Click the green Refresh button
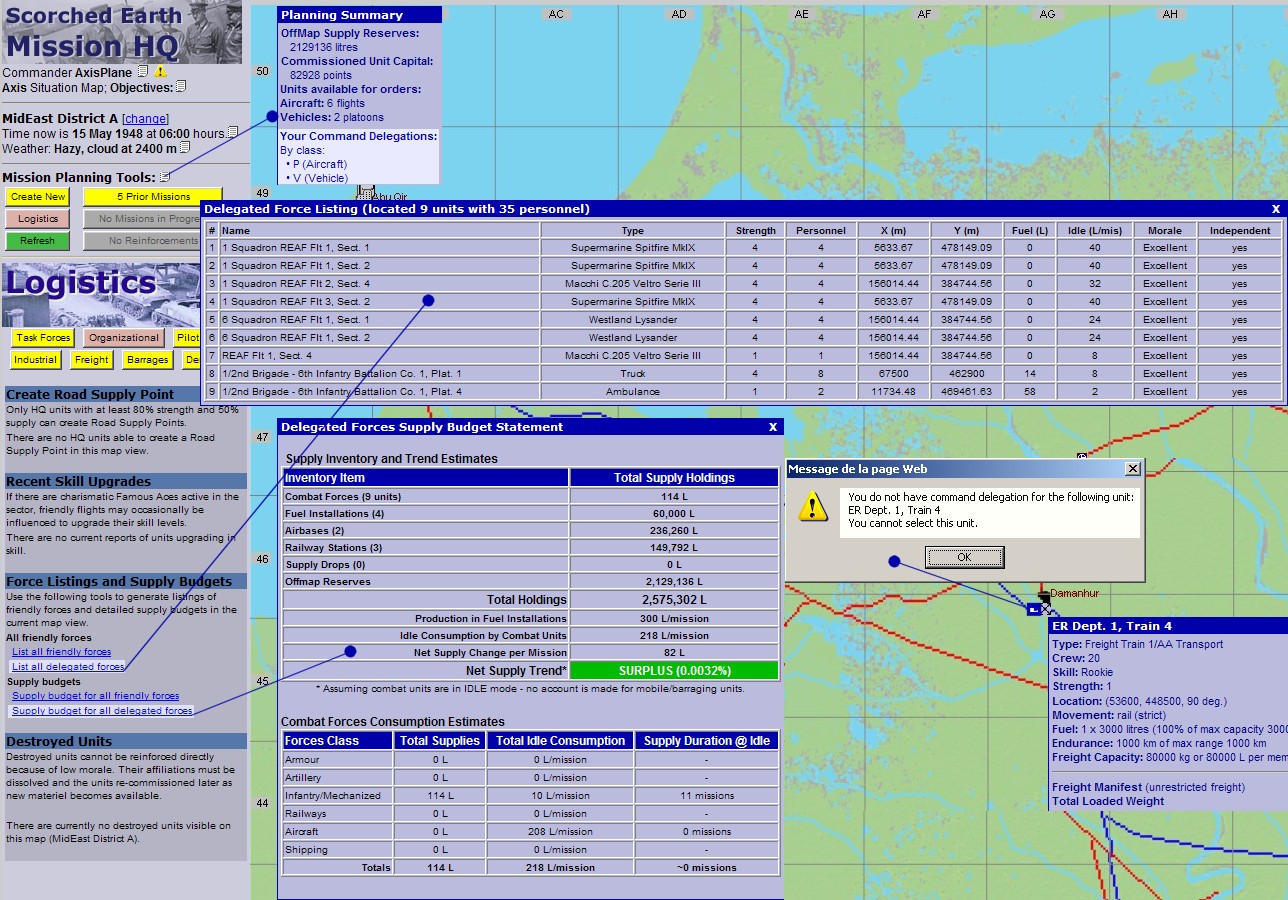The width and height of the screenshot is (1288, 900). pos(38,241)
